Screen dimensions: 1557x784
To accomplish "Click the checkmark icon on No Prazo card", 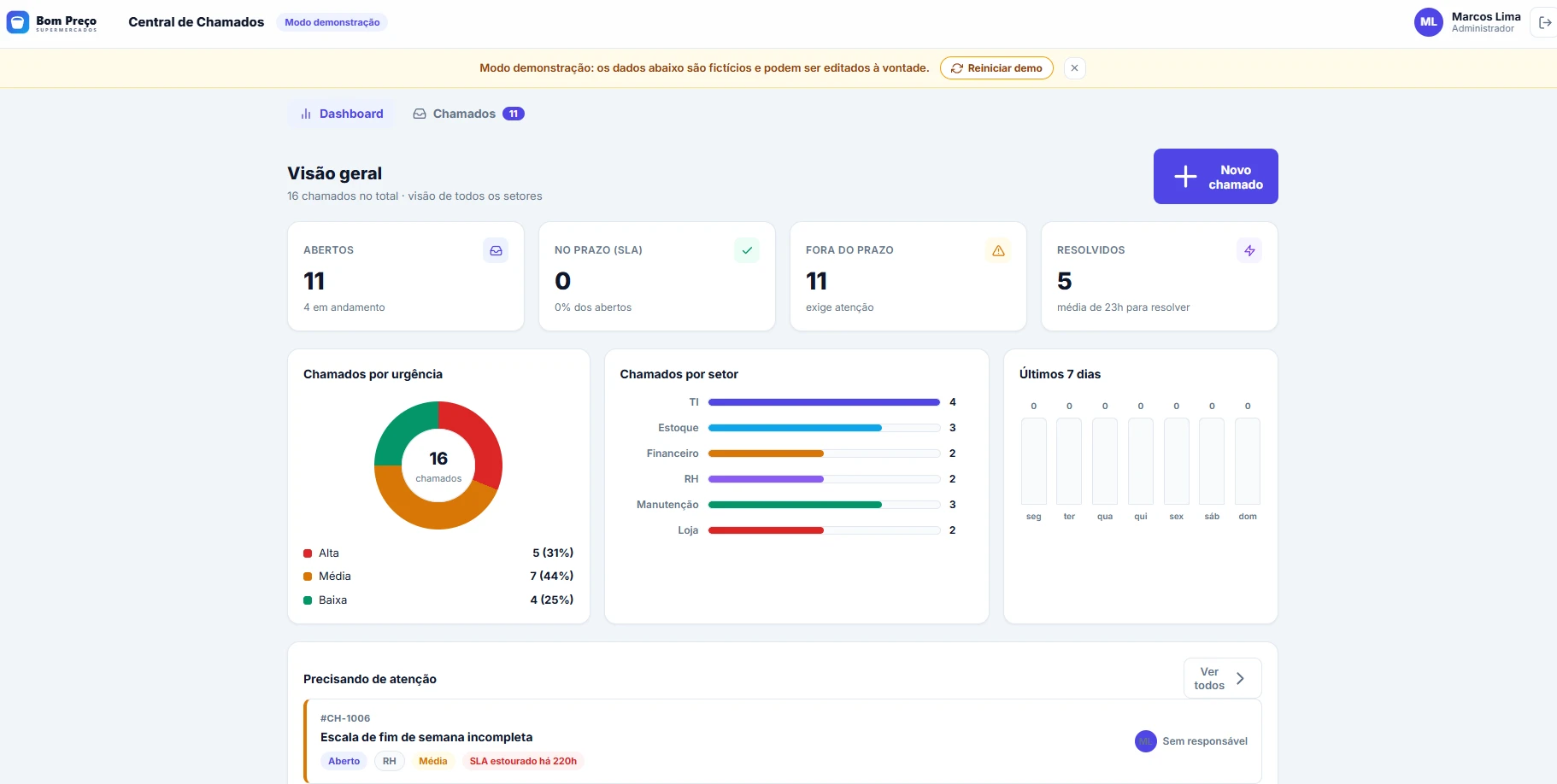I will pos(747,250).
